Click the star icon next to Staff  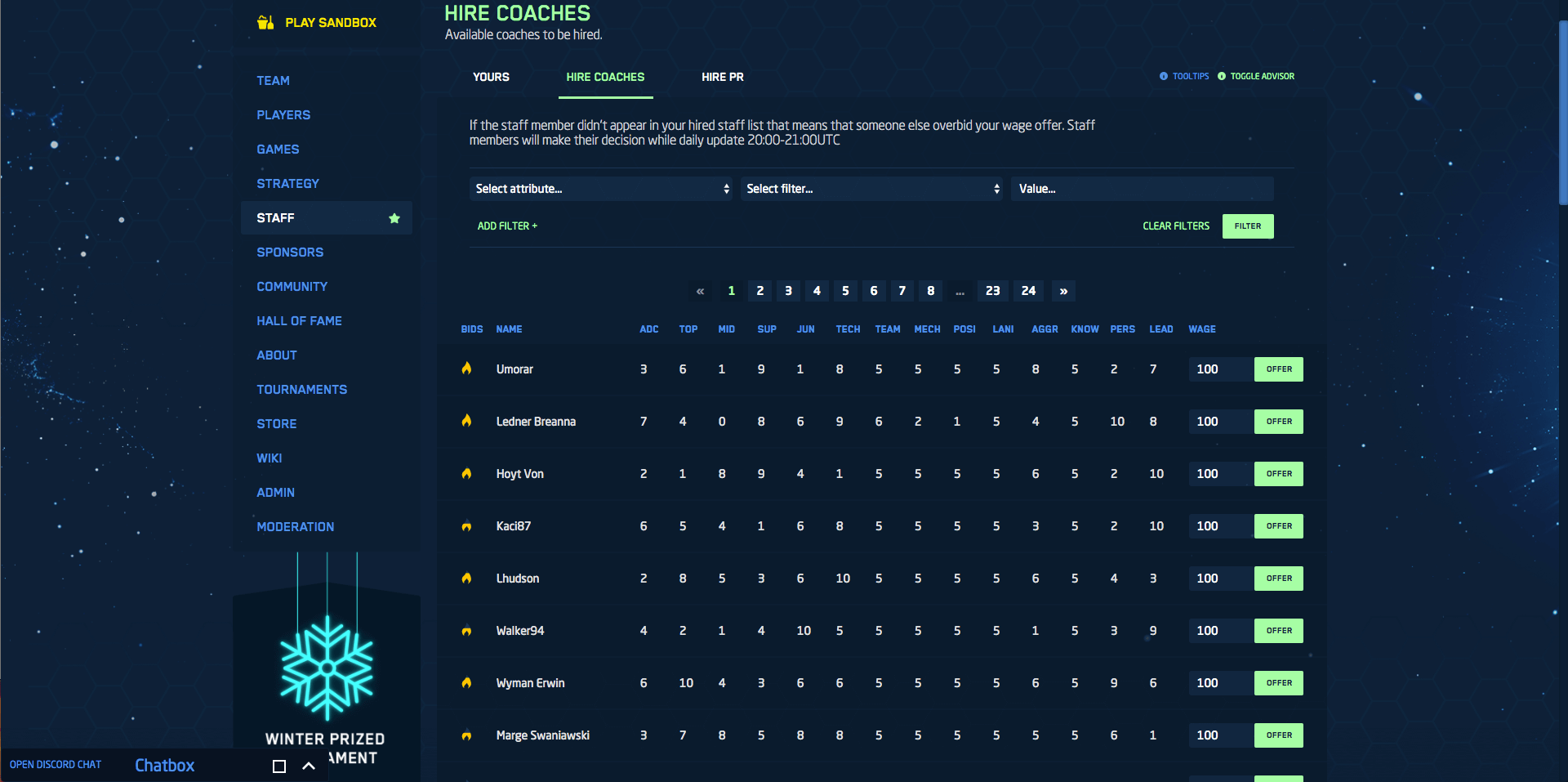tap(394, 218)
